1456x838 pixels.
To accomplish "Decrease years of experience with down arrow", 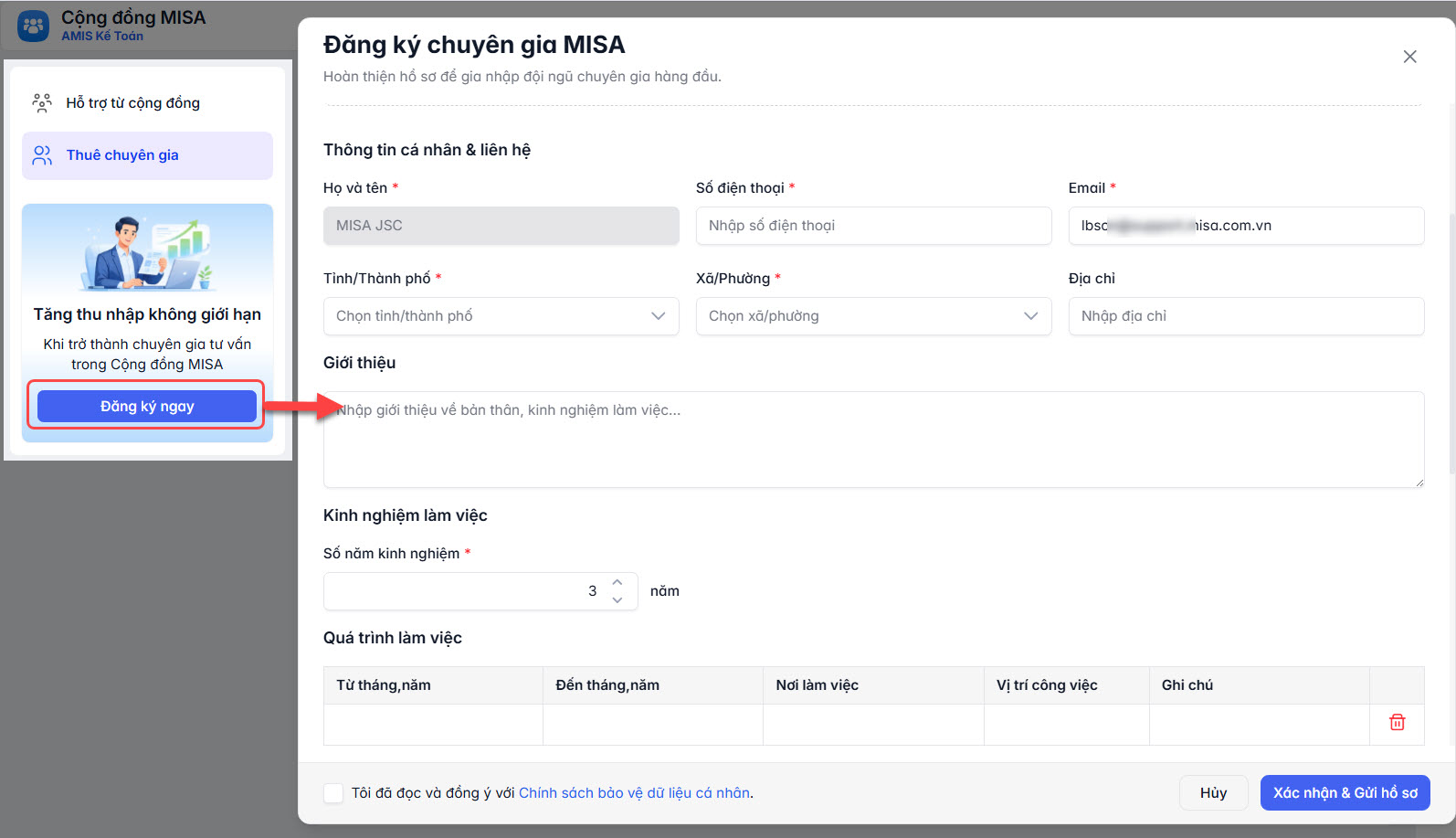I will (617, 600).
